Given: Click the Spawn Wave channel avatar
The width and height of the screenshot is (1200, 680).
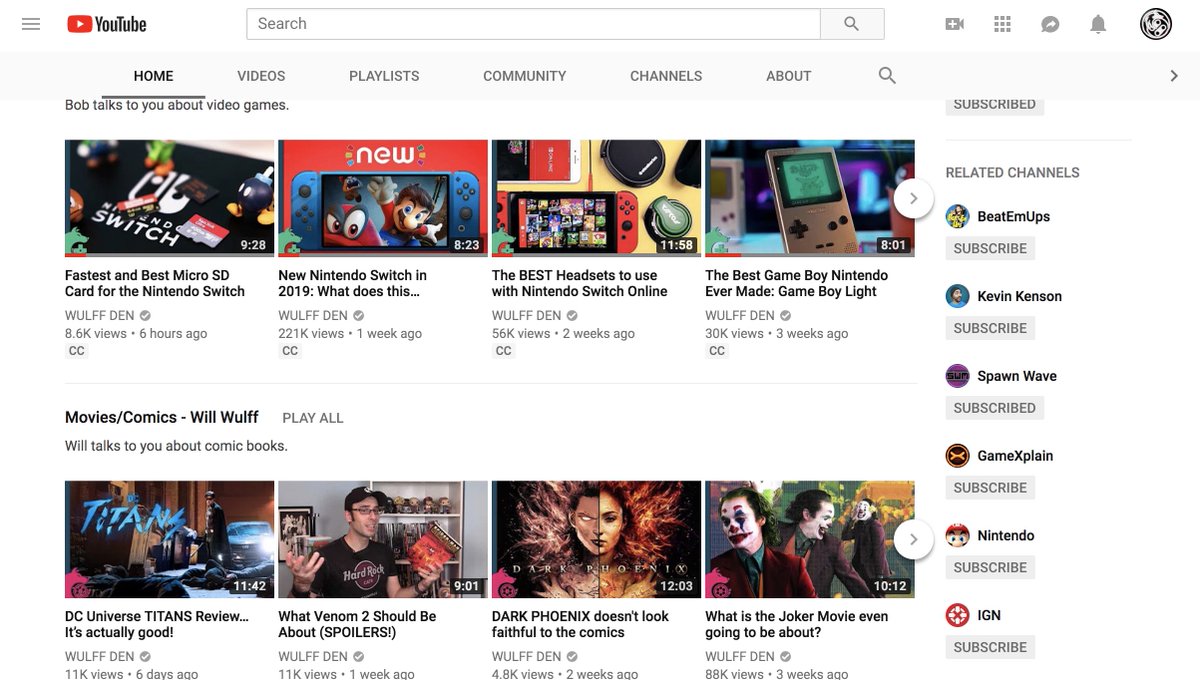Looking at the screenshot, I should click(x=958, y=376).
